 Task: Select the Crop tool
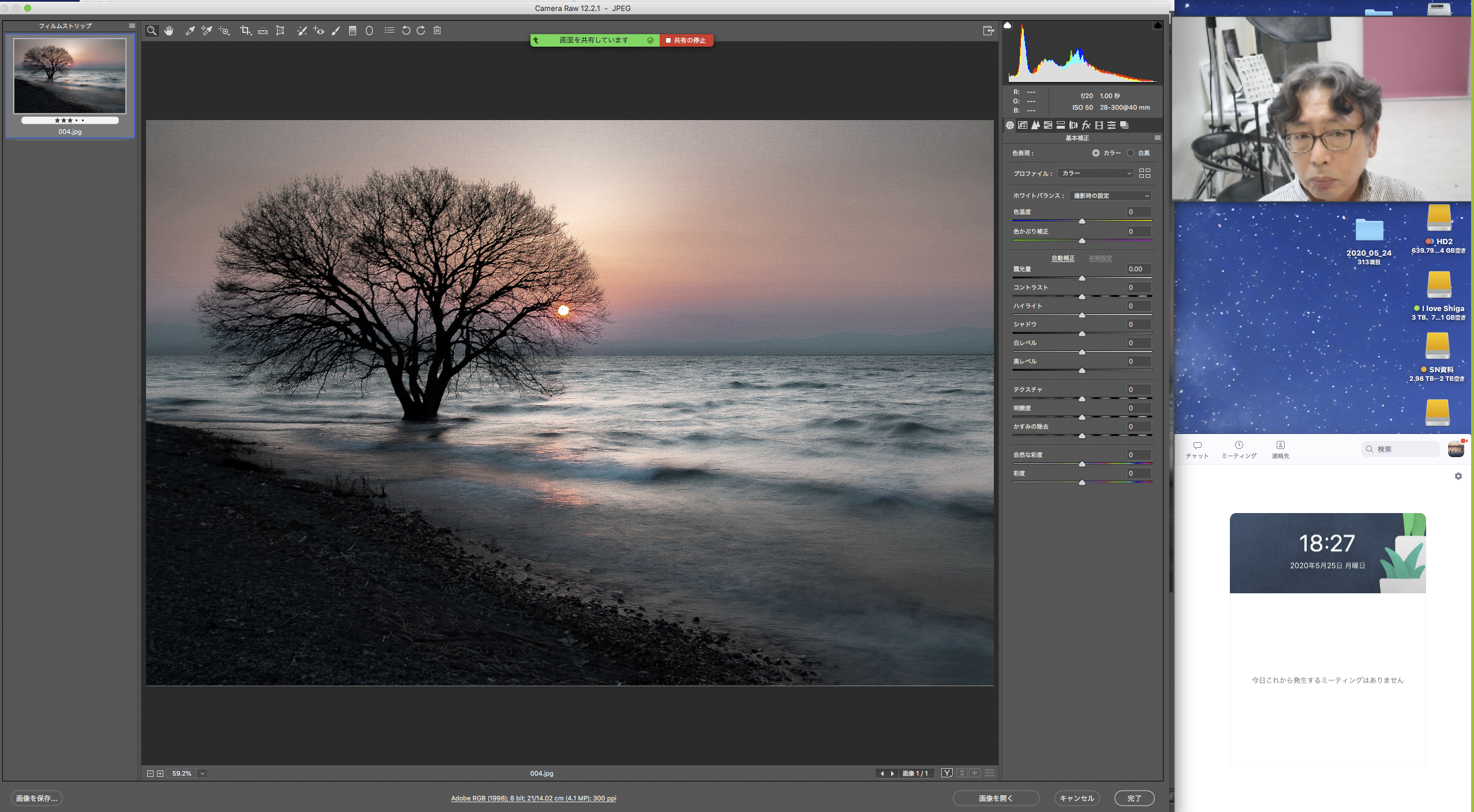pos(245,31)
